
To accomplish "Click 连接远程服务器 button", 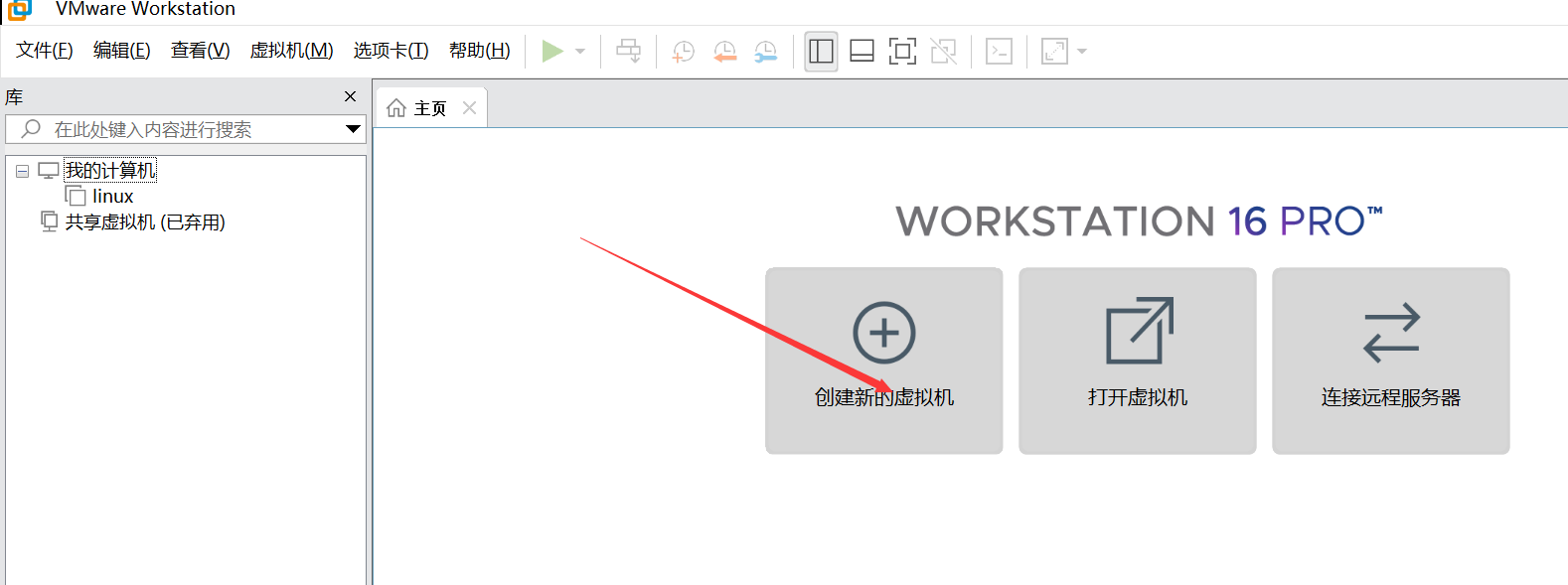I will (x=1391, y=361).
